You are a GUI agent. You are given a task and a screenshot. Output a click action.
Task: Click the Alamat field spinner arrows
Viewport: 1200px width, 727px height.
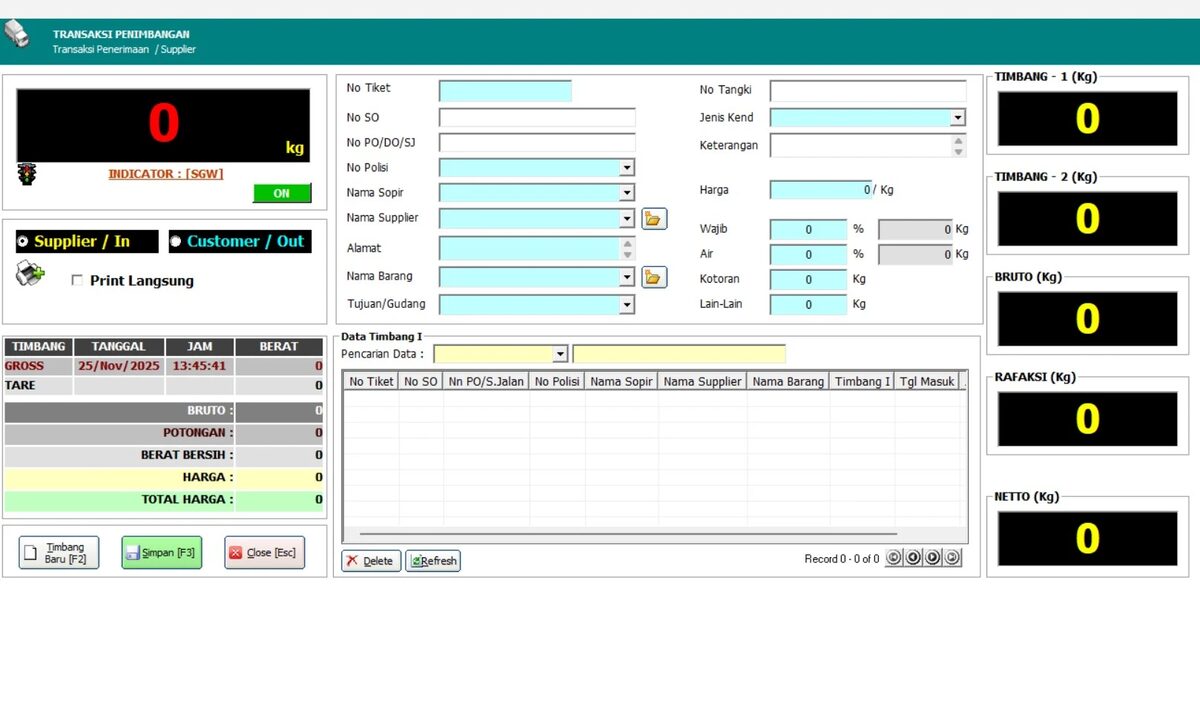coord(627,248)
